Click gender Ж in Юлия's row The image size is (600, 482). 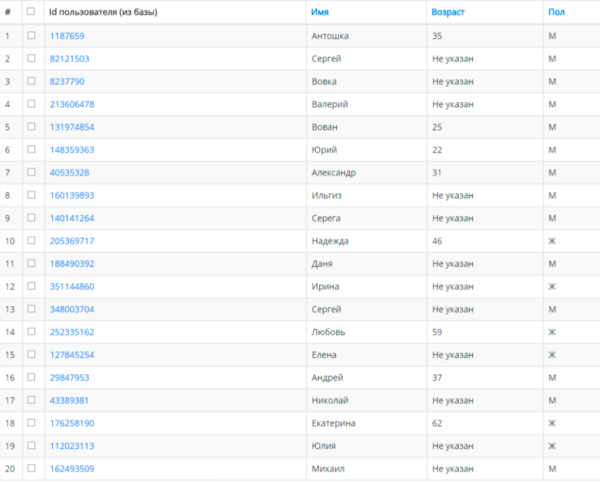(552, 446)
